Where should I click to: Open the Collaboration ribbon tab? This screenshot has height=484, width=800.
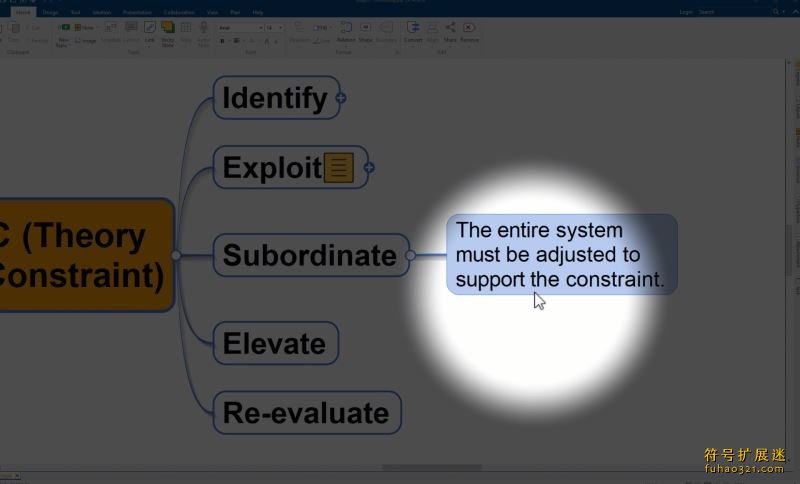[x=179, y=12]
